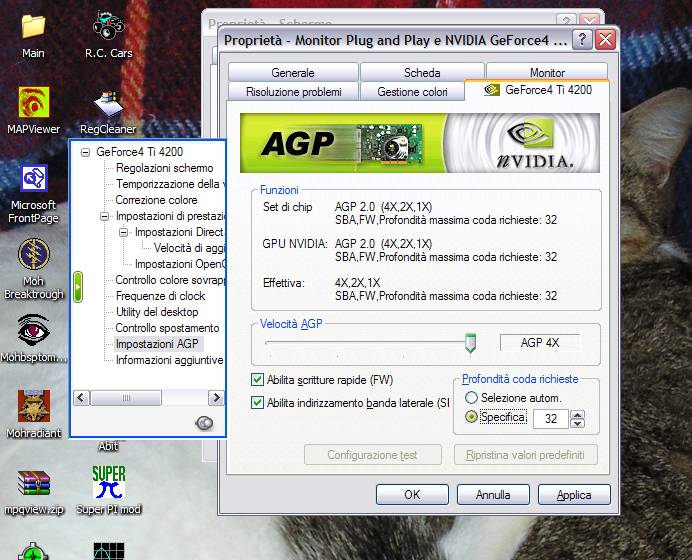Increase request queue depth with up arrow
This screenshot has height=560, width=692.
tap(577, 415)
